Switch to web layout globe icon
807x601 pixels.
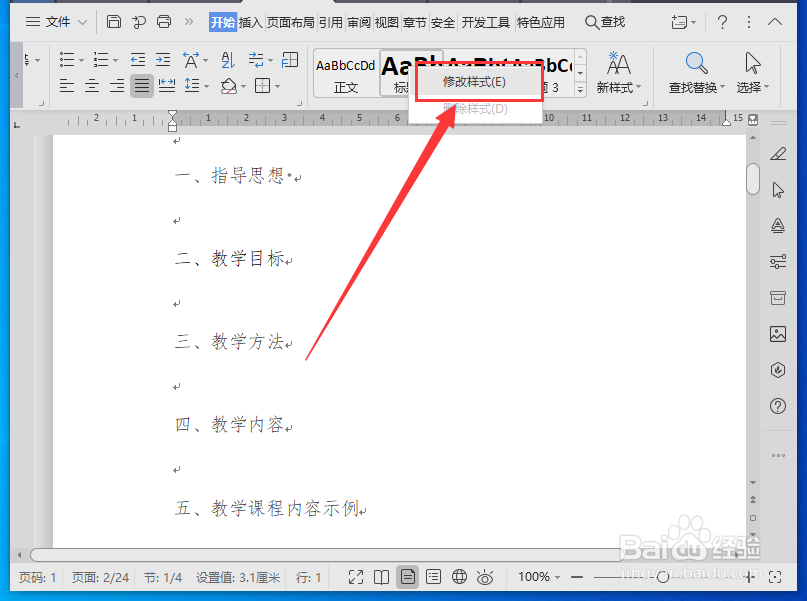tap(459, 577)
